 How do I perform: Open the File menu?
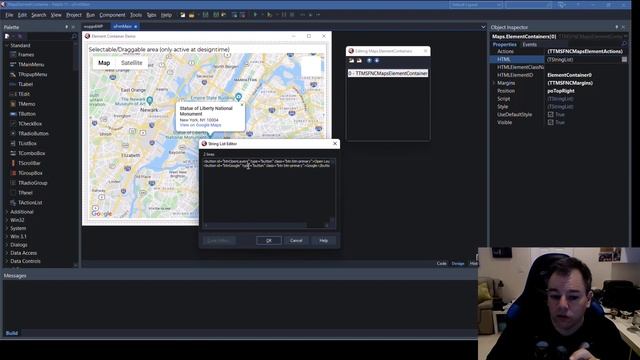[9, 15]
